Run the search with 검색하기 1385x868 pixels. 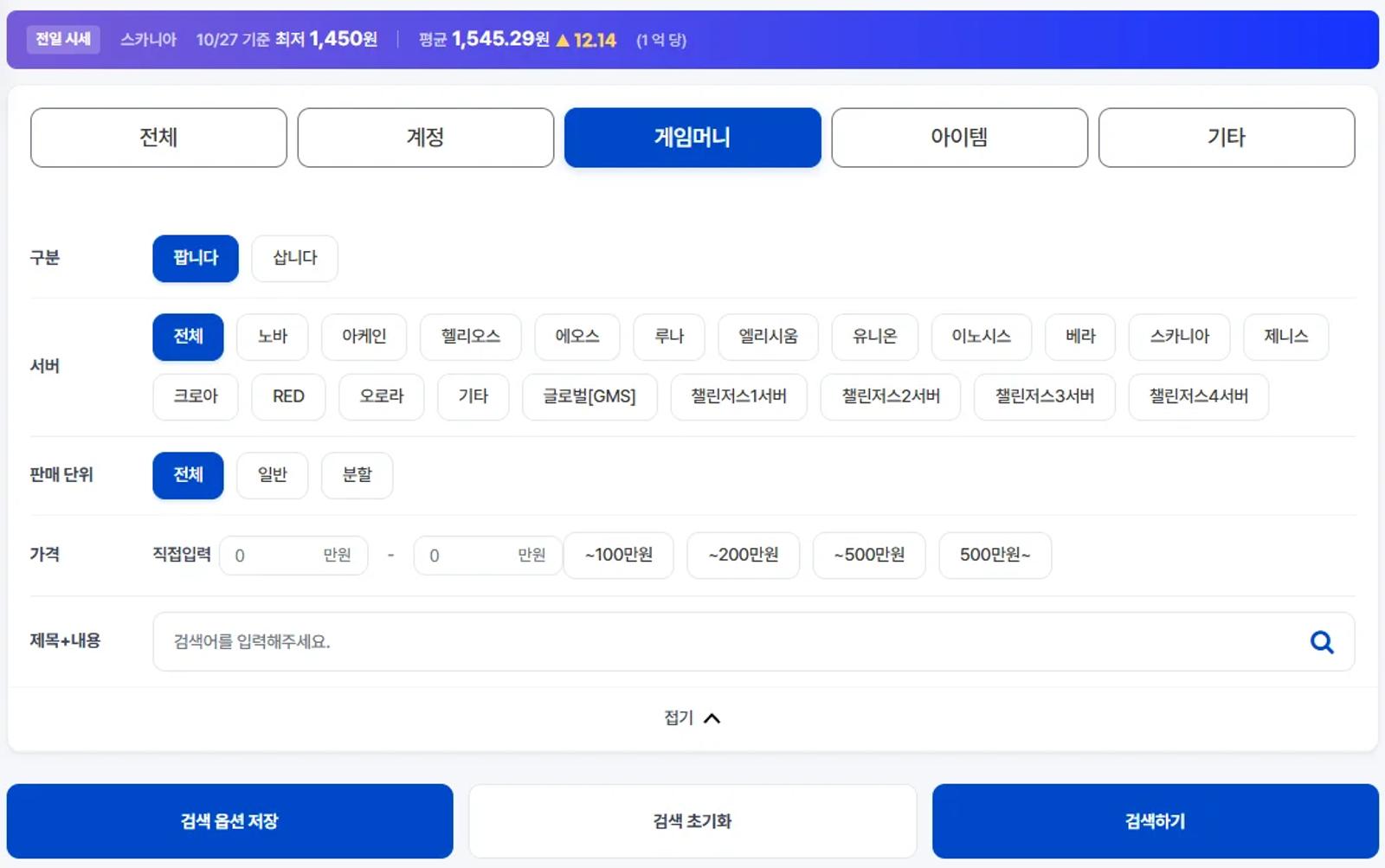(1156, 821)
